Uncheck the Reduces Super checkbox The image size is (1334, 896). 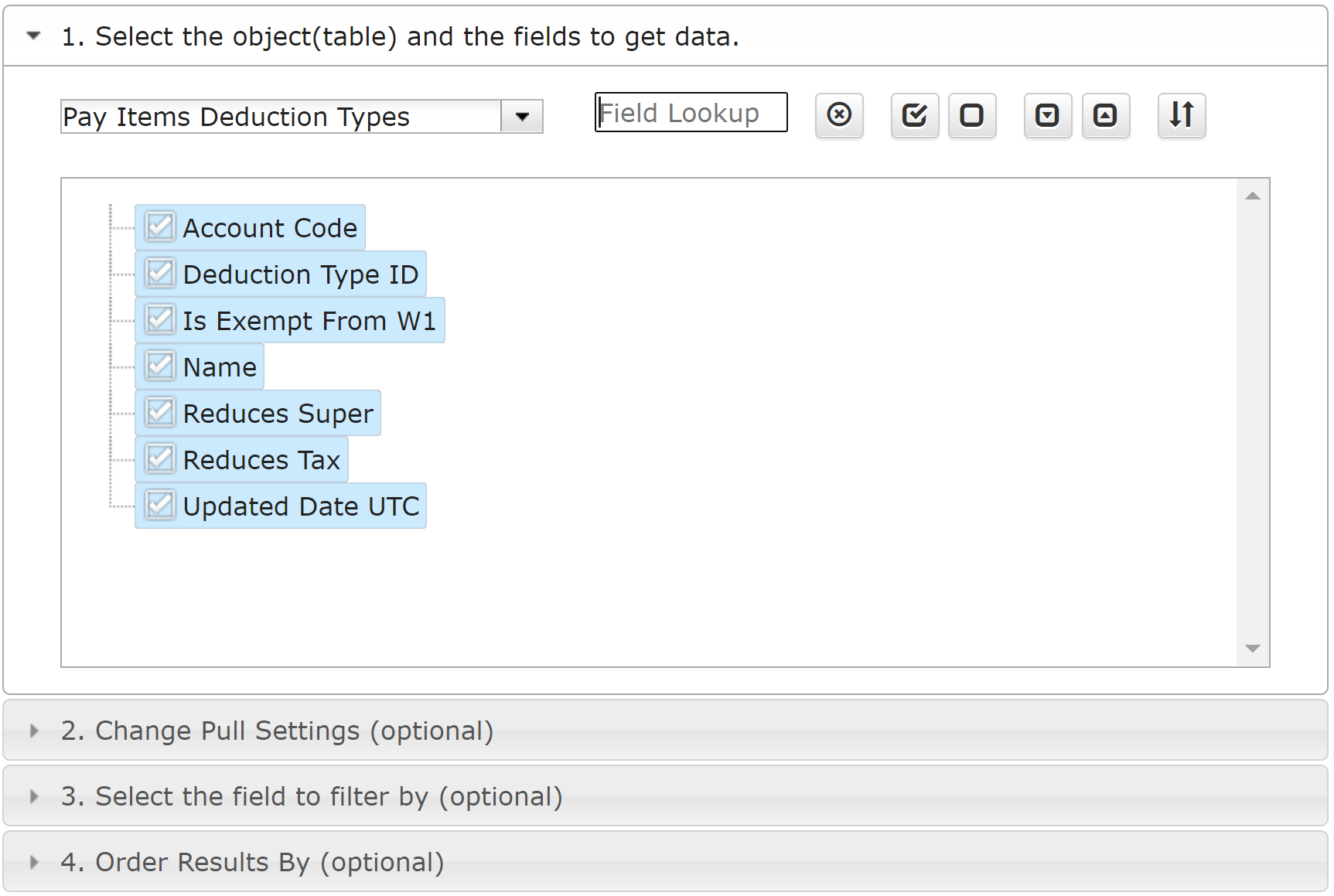pyautogui.click(x=160, y=413)
